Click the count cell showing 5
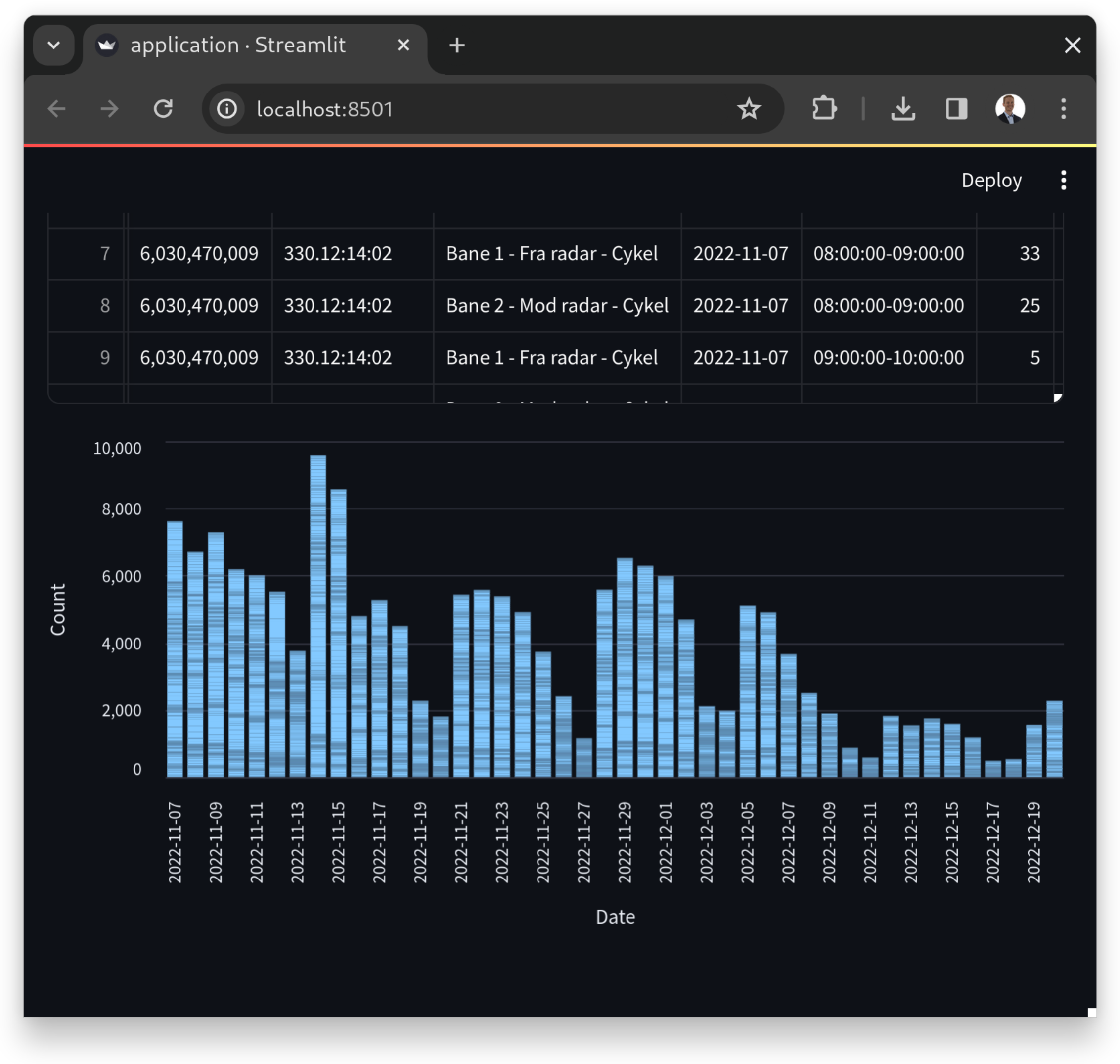The image size is (1120, 1064). pos(1015,358)
